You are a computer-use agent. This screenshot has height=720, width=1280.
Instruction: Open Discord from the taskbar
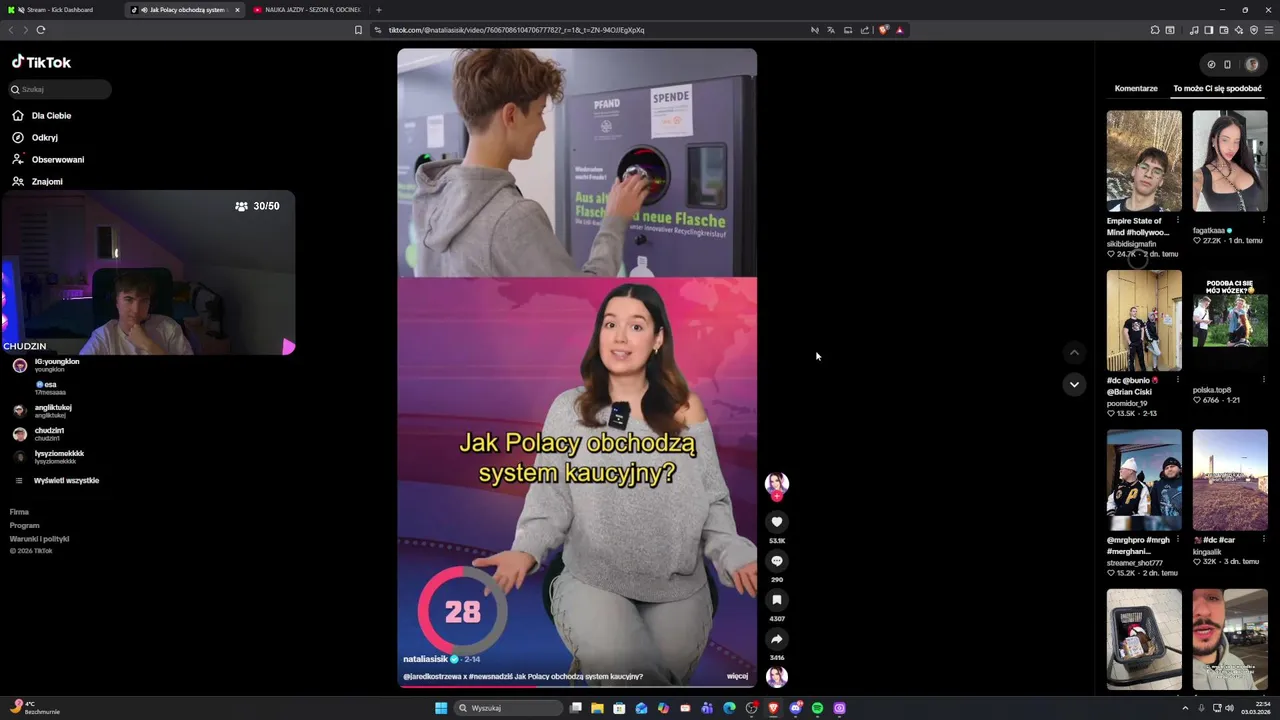point(795,708)
